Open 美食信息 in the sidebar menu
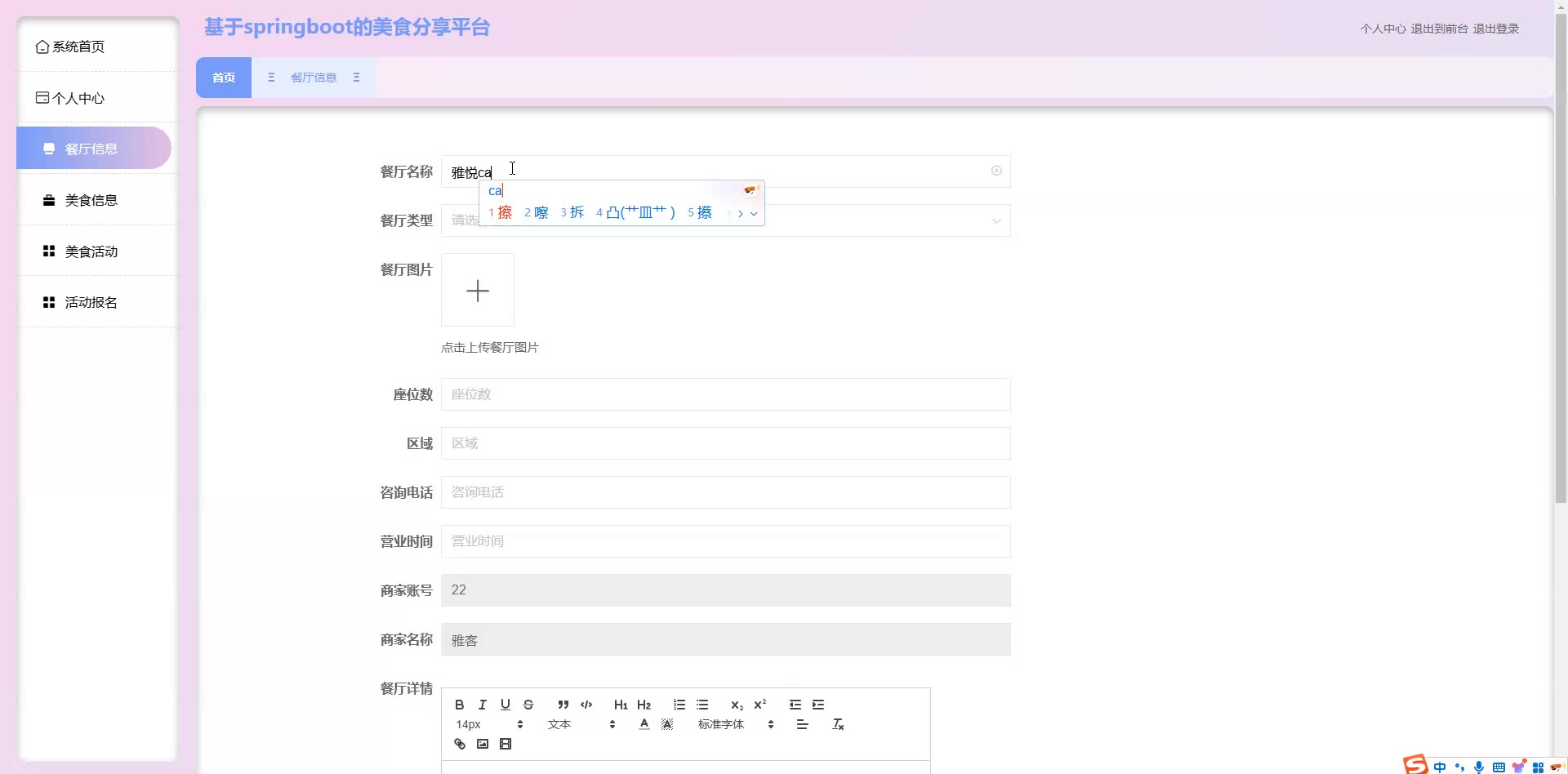Viewport: 1568px width, 774px height. click(91, 200)
